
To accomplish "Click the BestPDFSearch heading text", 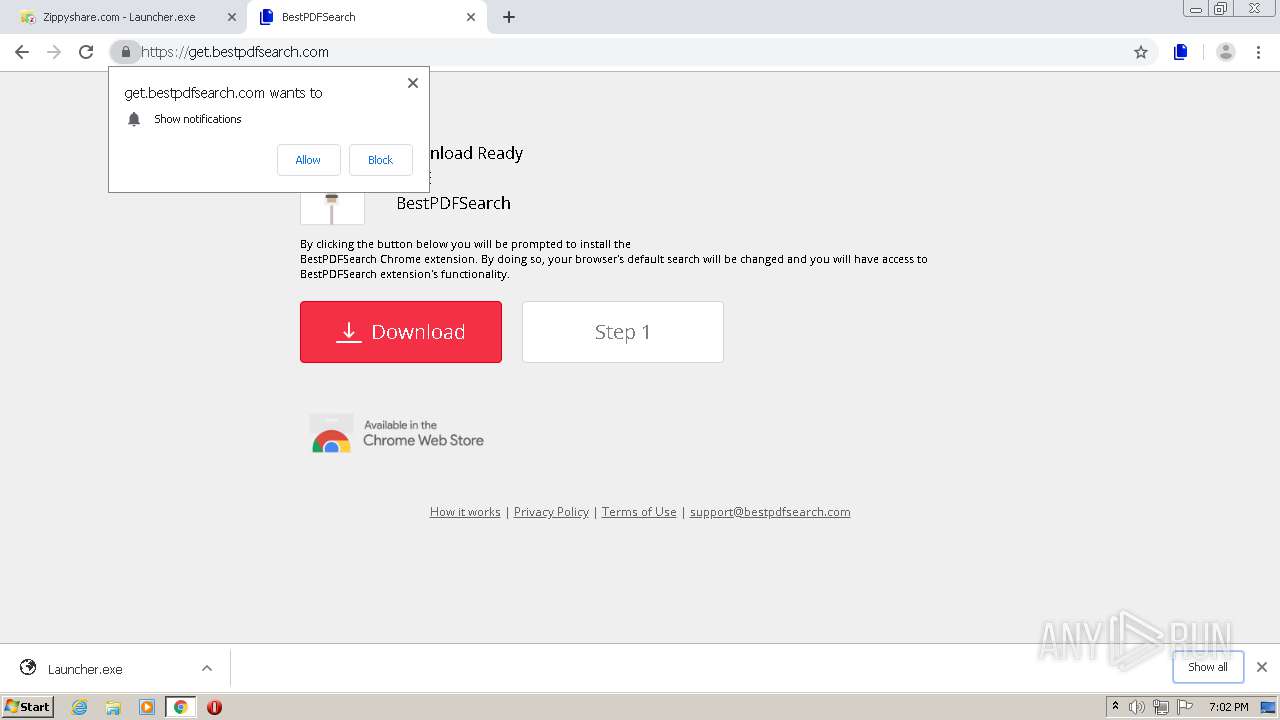I will point(453,203).
